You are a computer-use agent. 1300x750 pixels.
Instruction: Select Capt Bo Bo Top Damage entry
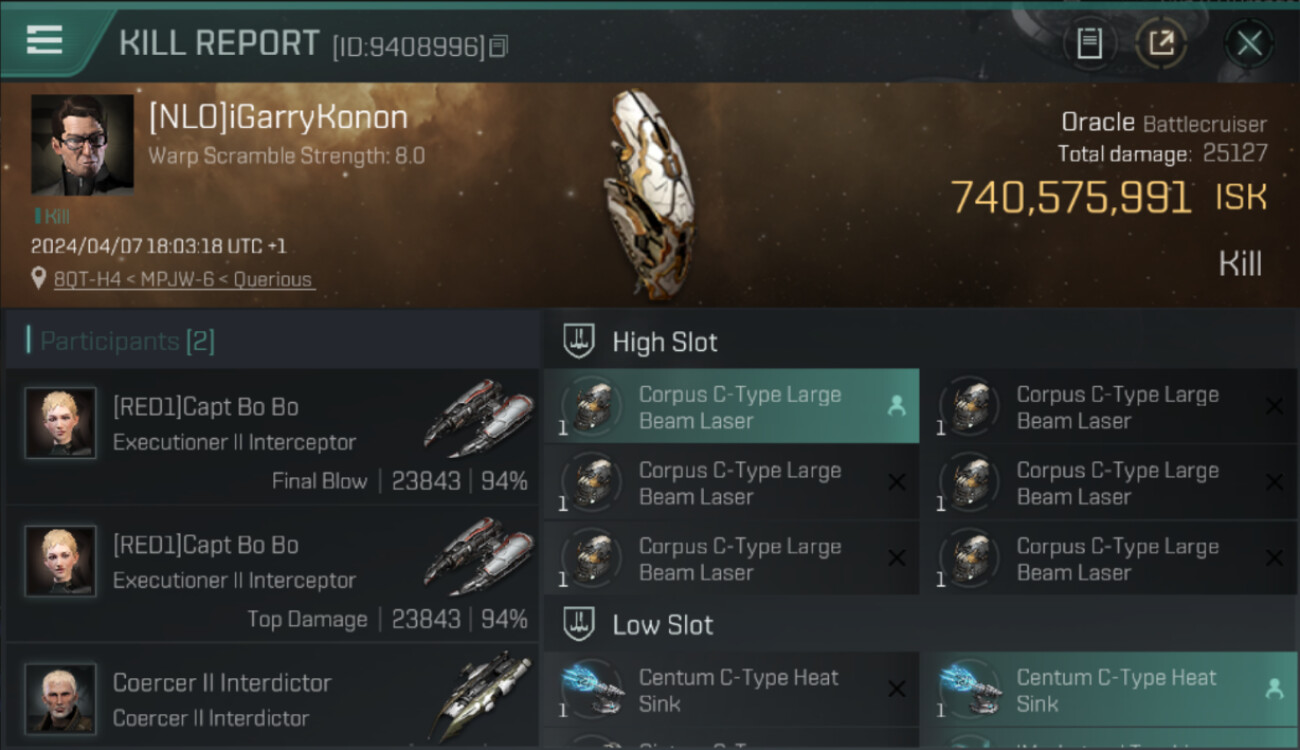click(272, 575)
